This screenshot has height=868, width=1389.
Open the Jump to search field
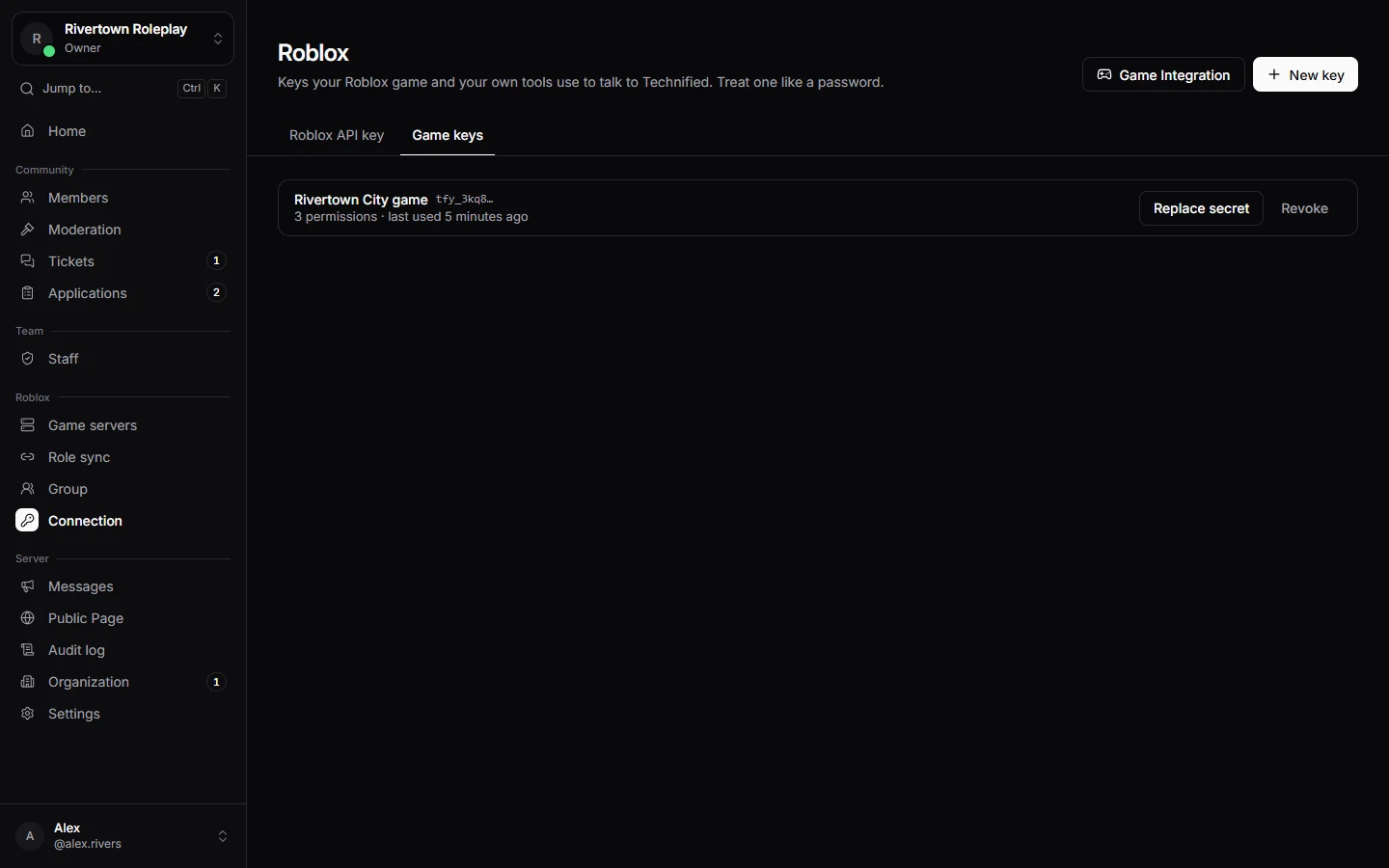[123, 88]
